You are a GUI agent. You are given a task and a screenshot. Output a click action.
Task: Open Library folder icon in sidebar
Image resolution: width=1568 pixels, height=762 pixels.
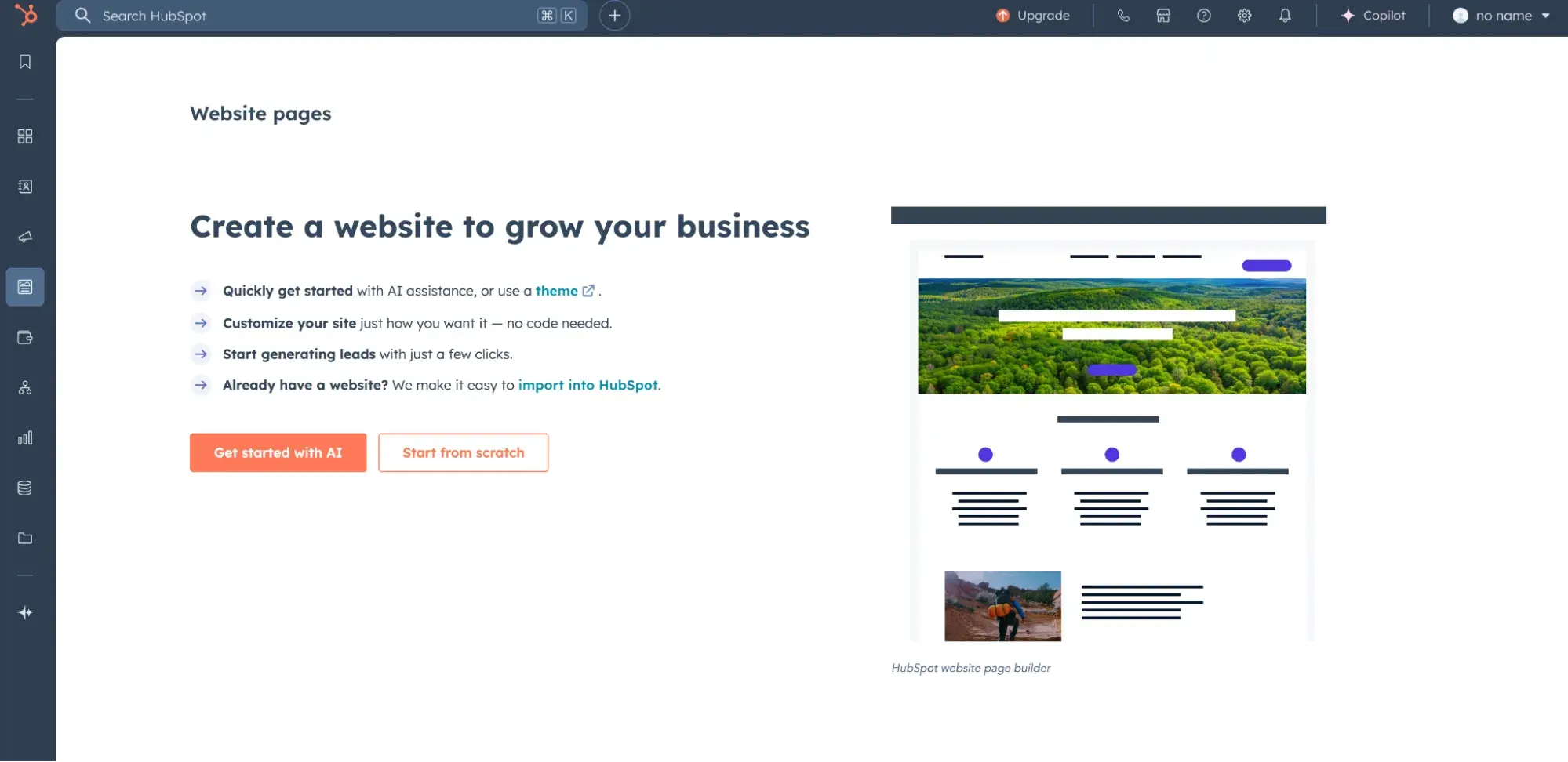tap(25, 539)
